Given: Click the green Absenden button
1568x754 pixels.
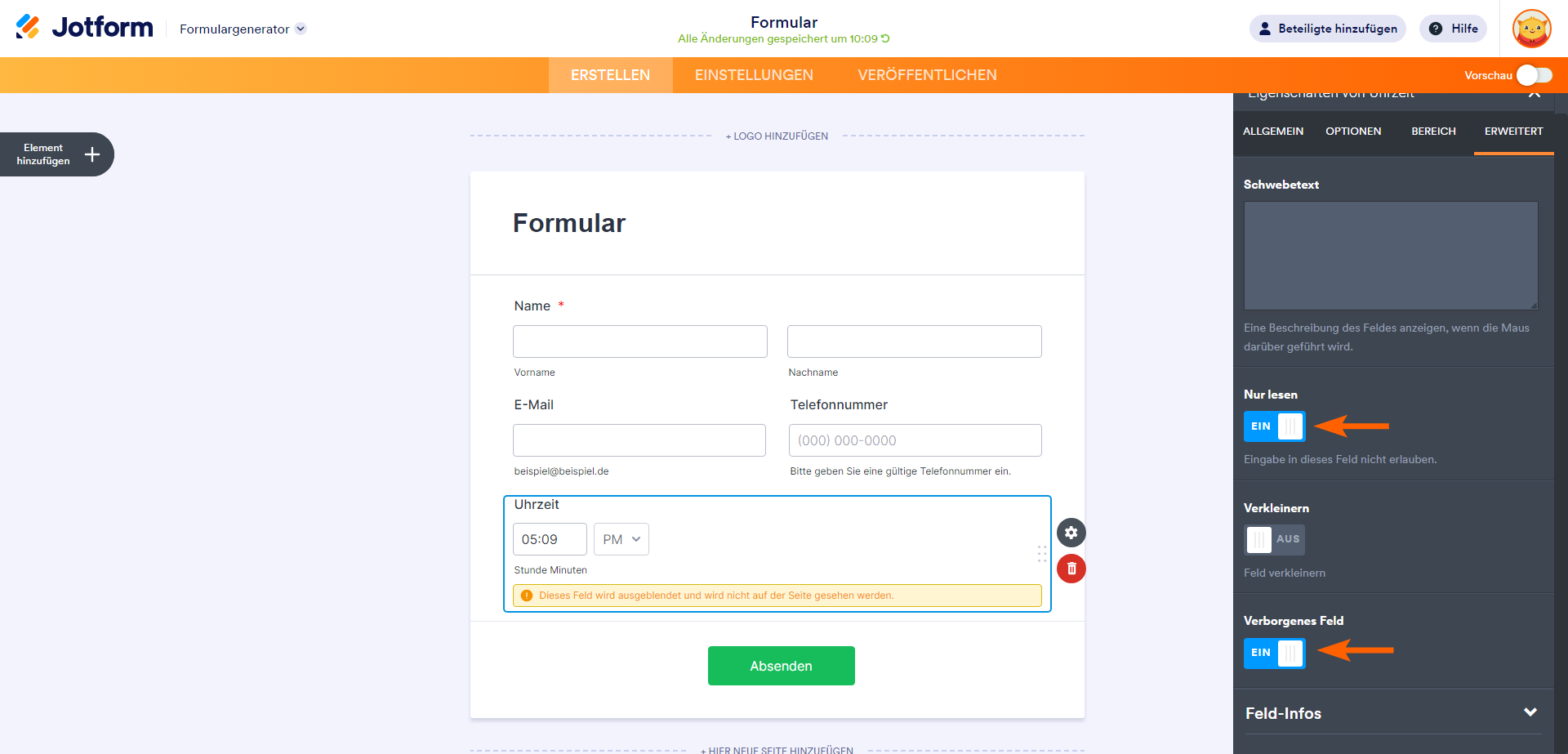Looking at the screenshot, I should (x=781, y=666).
